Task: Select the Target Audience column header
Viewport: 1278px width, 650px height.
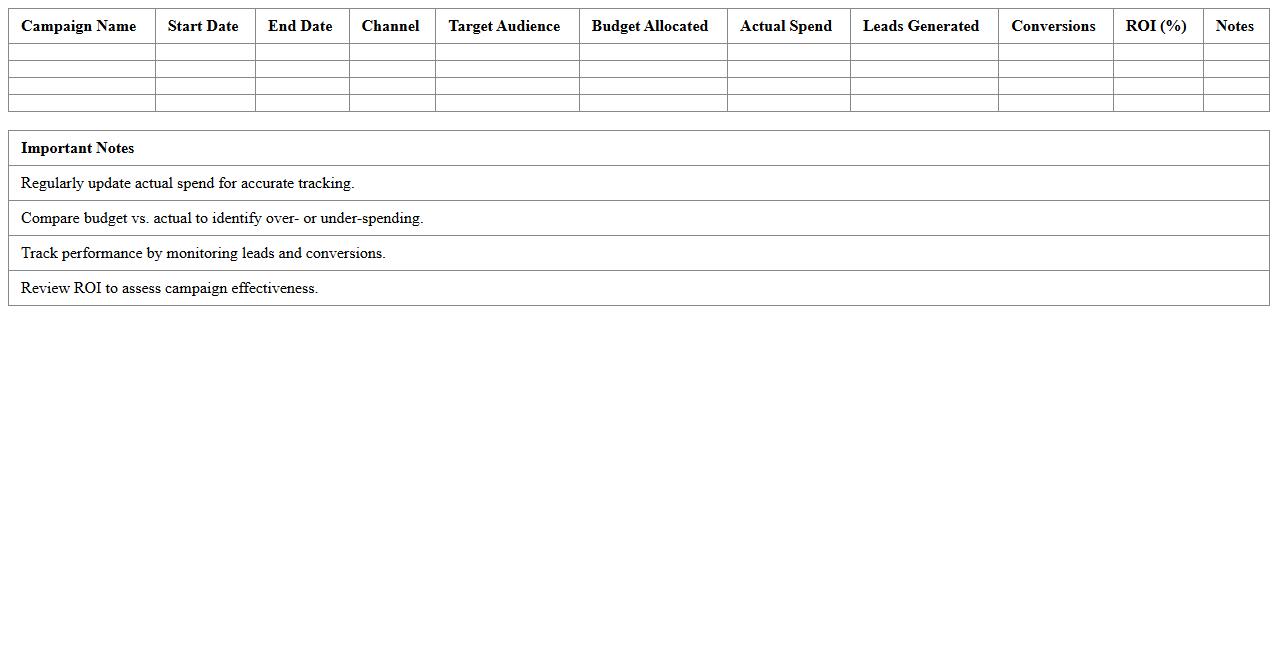Action: tap(504, 26)
